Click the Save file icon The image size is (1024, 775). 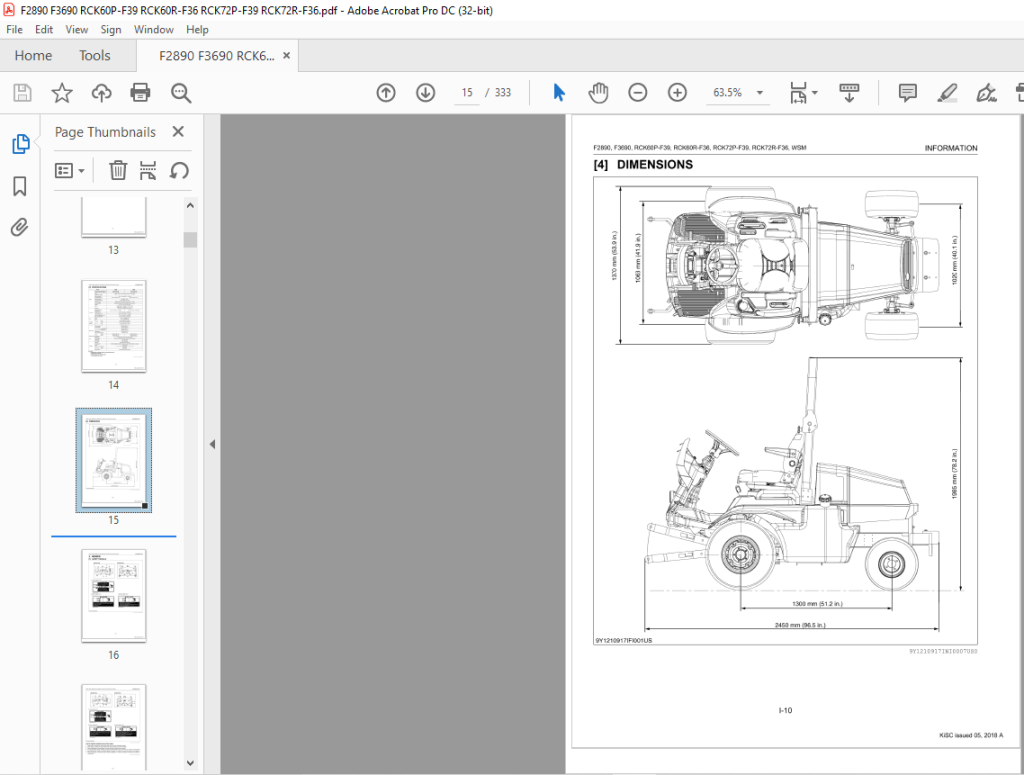pos(22,93)
